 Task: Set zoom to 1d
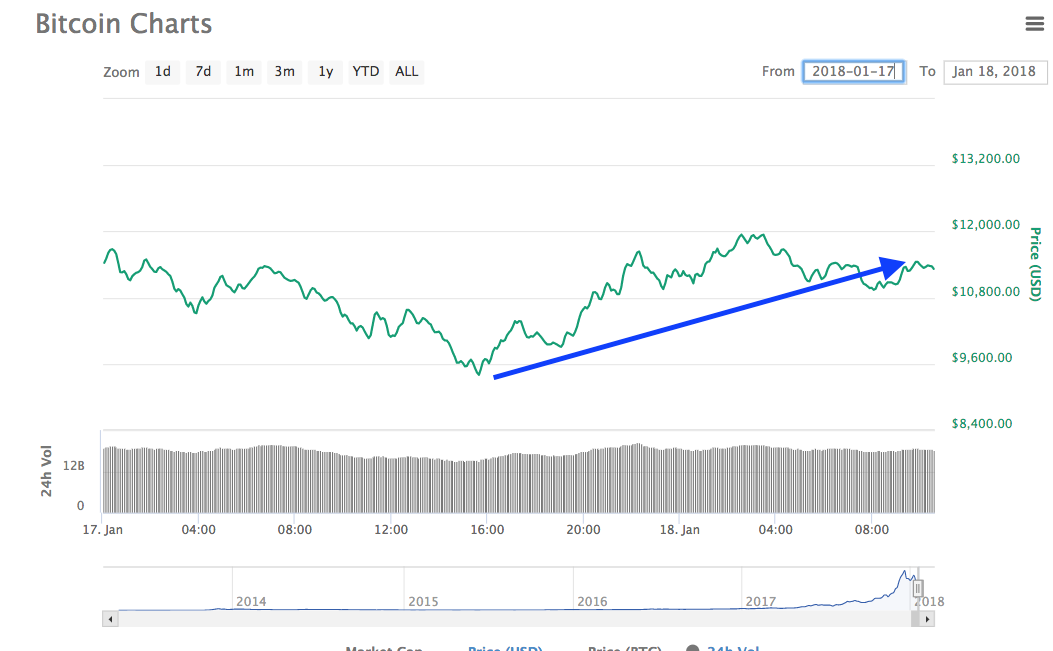163,72
